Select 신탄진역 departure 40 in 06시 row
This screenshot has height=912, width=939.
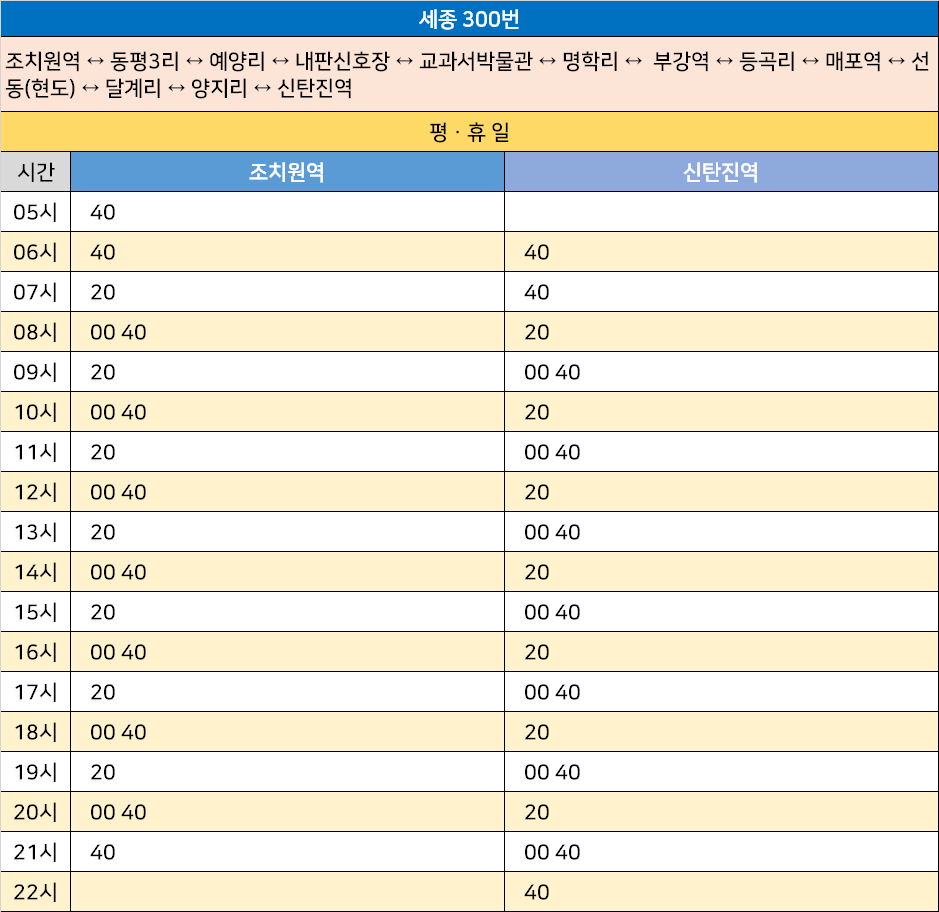(537, 252)
